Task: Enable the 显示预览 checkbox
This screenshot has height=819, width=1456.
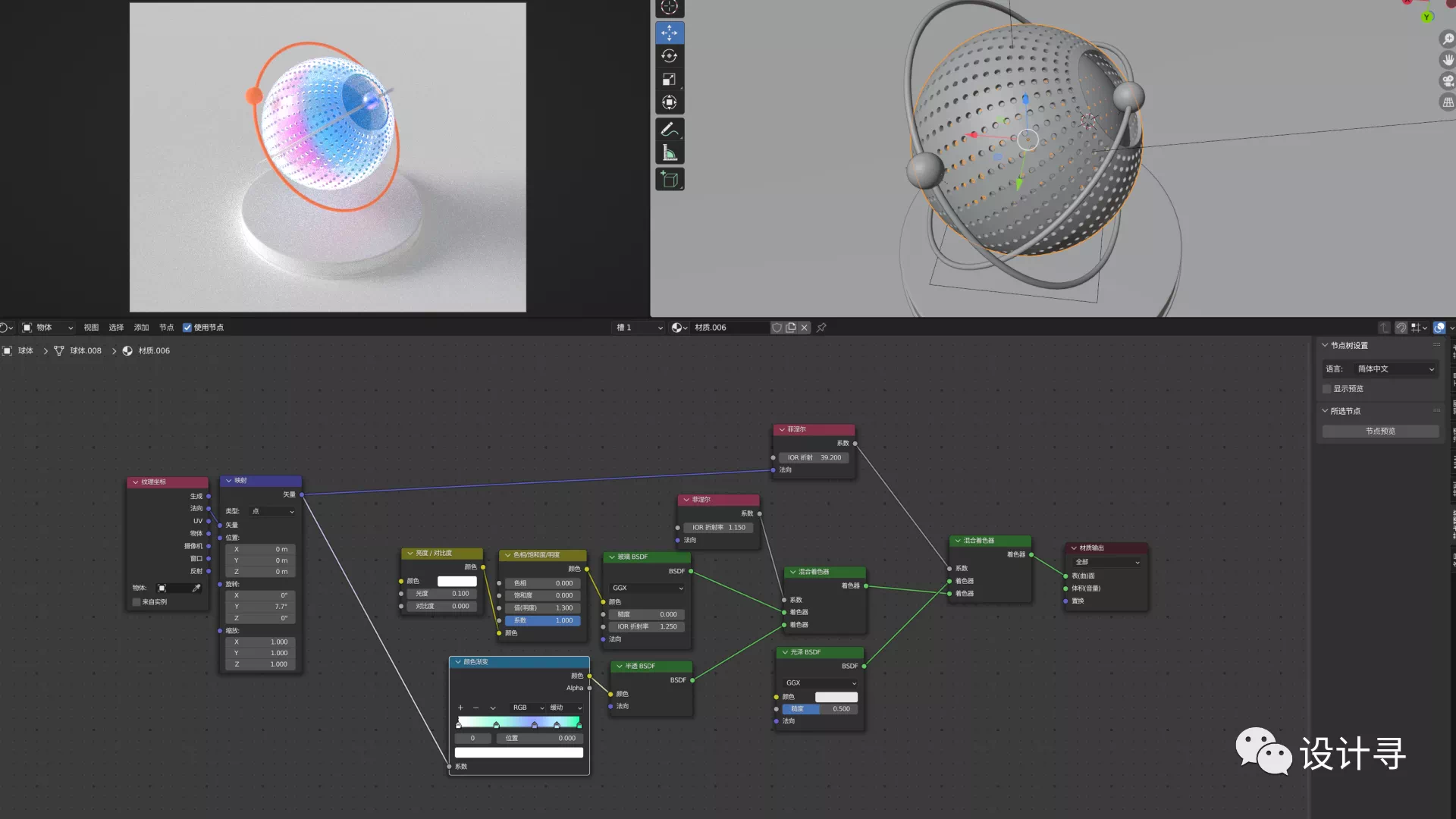Action: point(1327,389)
